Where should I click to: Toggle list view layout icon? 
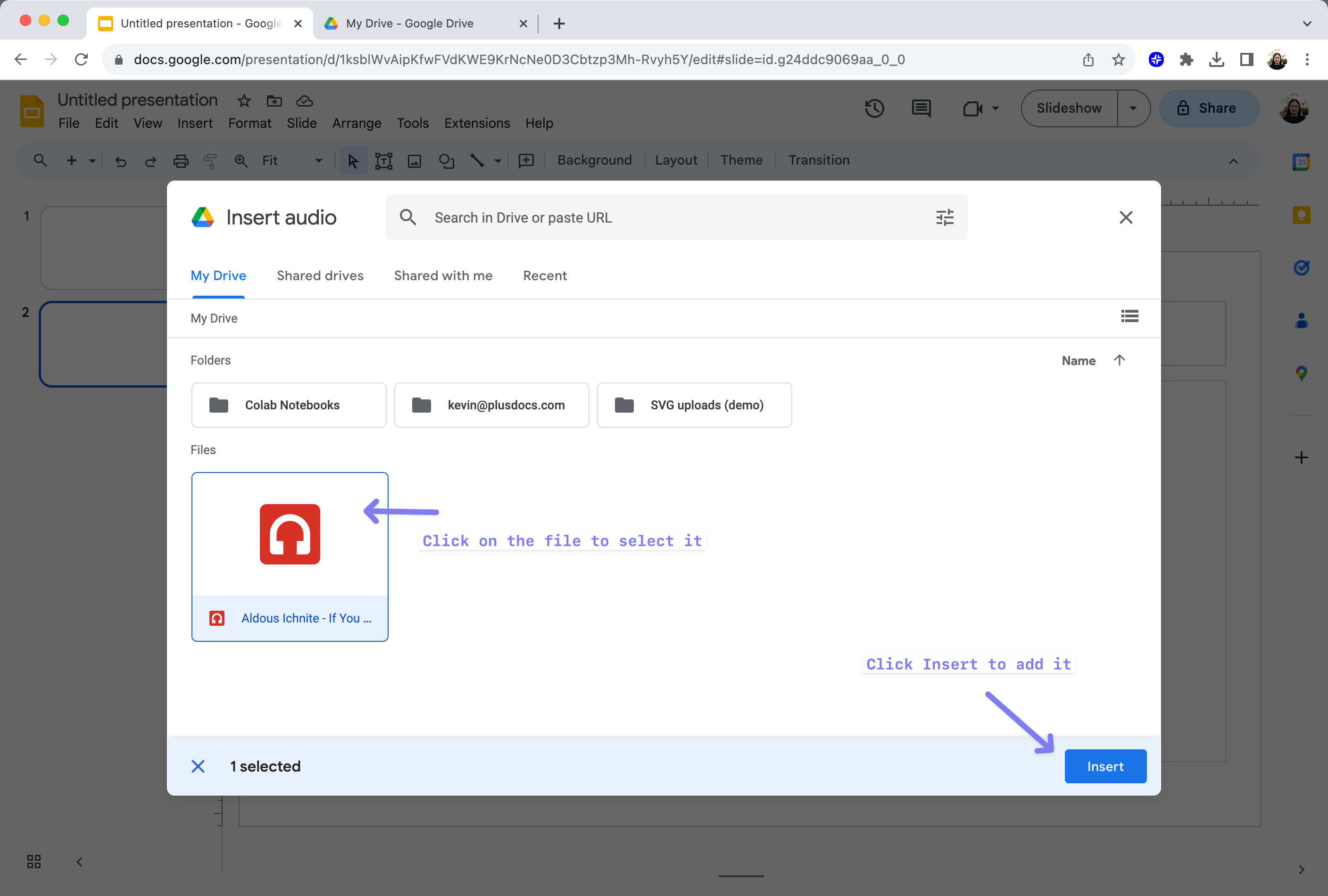(1129, 316)
